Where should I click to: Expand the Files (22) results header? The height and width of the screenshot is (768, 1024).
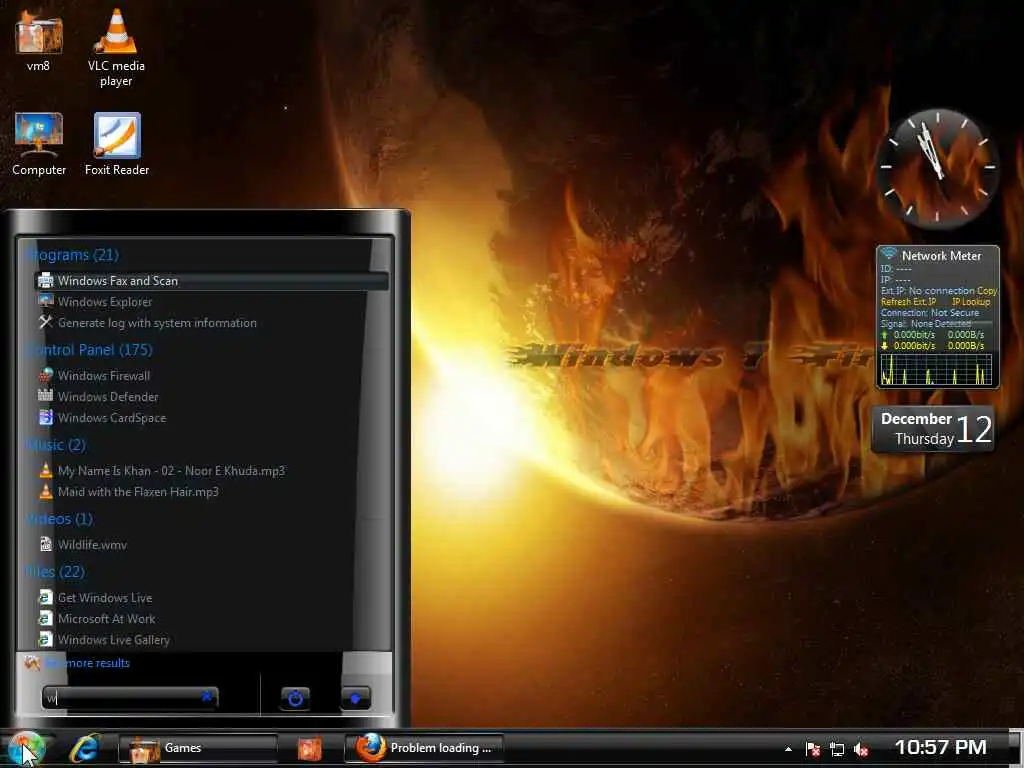pos(55,571)
